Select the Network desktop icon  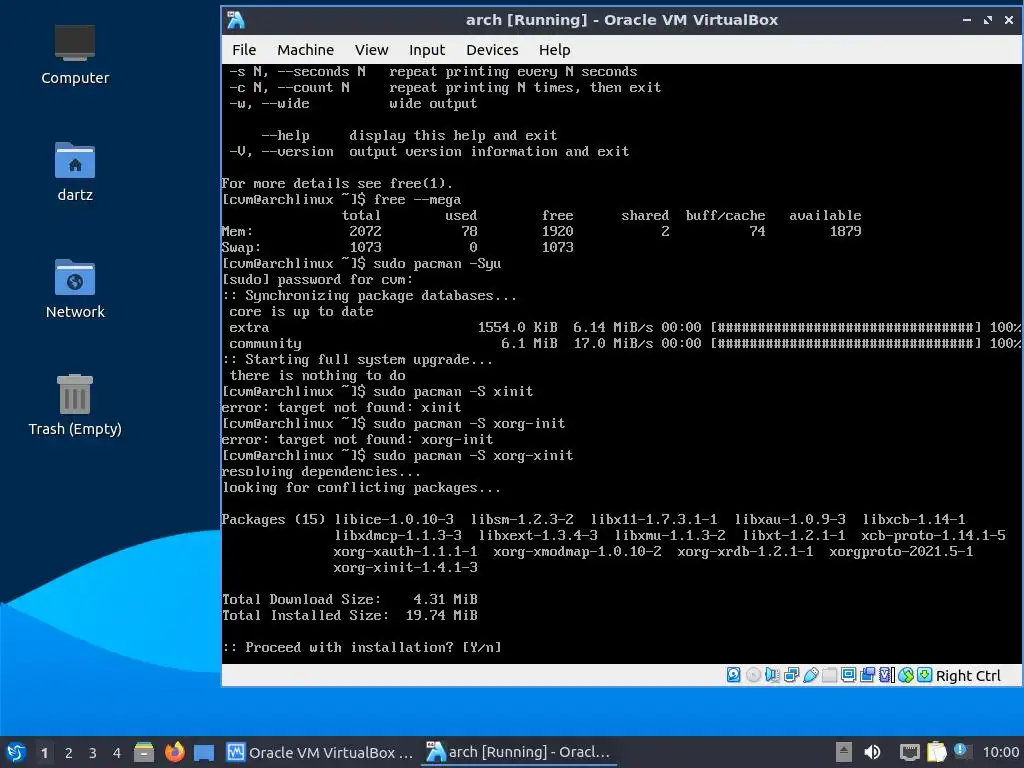[x=74, y=289]
